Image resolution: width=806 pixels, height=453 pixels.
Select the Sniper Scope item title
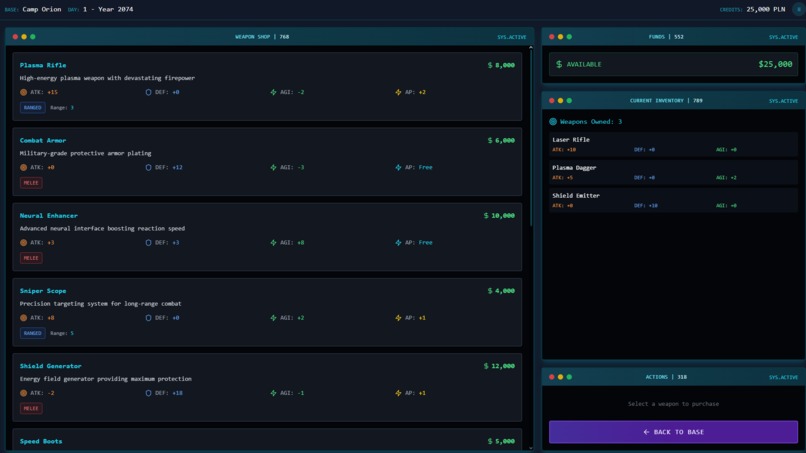coord(43,291)
